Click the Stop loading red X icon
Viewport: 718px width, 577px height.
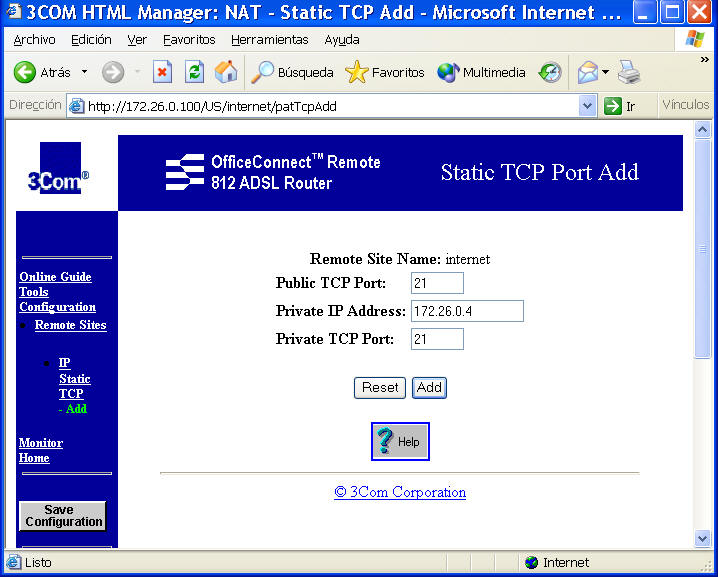(x=162, y=72)
